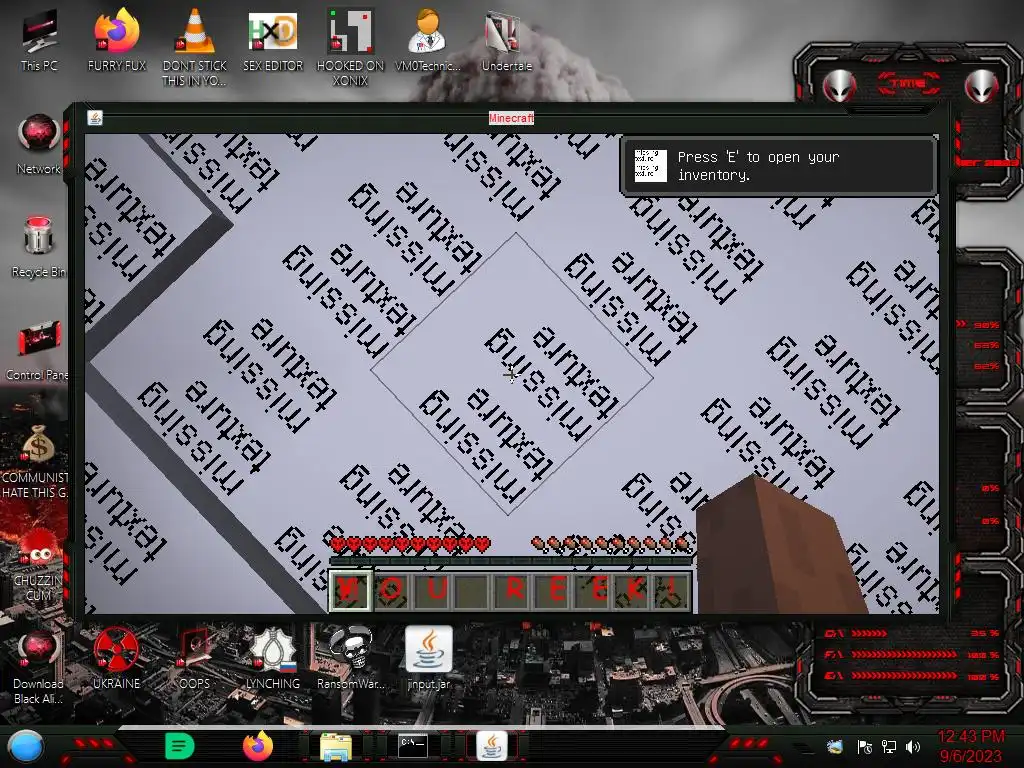Image resolution: width=1024 pixels, height=768 pixels.
Task: Select the empty hotbar slot after U
Action: click(x=474, y=590)
